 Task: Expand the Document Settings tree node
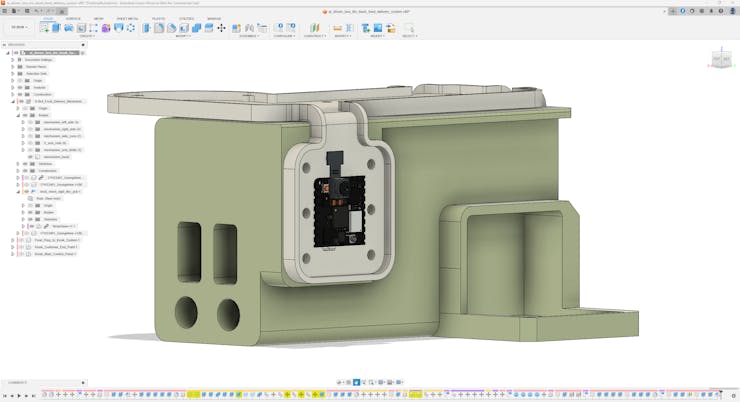coord(13,60)
